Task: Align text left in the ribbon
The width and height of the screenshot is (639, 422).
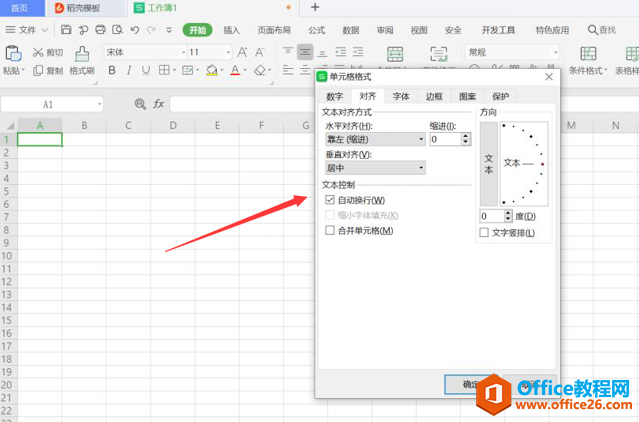Action: [x=288, y=70]
